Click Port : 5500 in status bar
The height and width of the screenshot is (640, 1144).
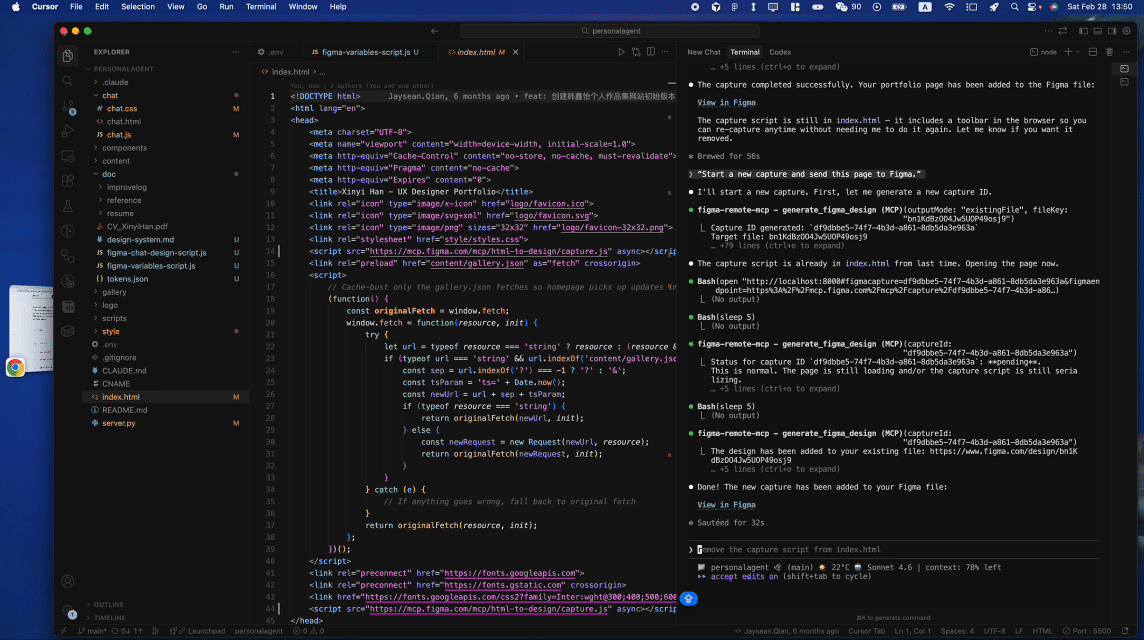click(1087, 631)
